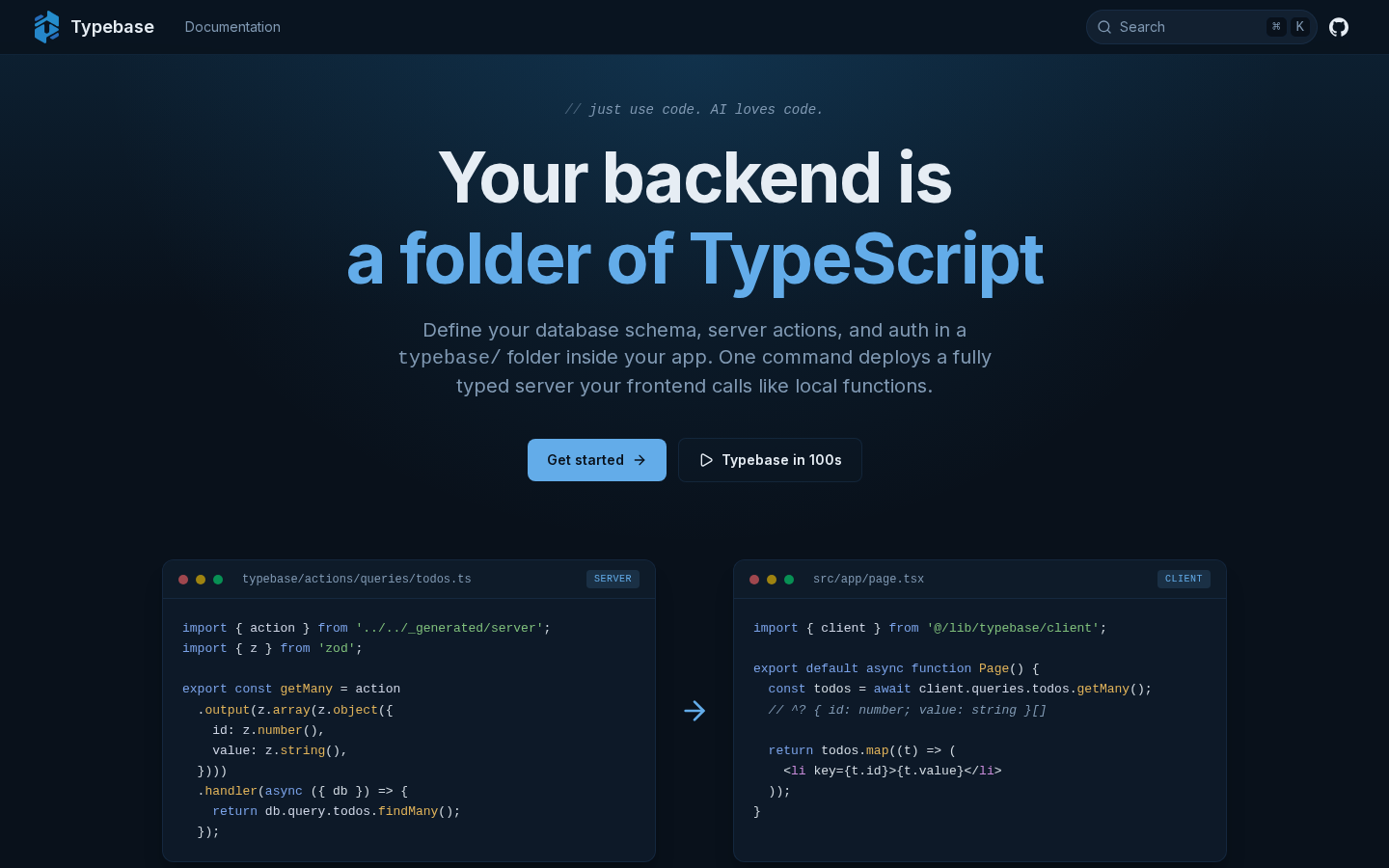Click the 'return todos.map((t) => (' line
Viewport: 1389px width, 868px height.
861,750
